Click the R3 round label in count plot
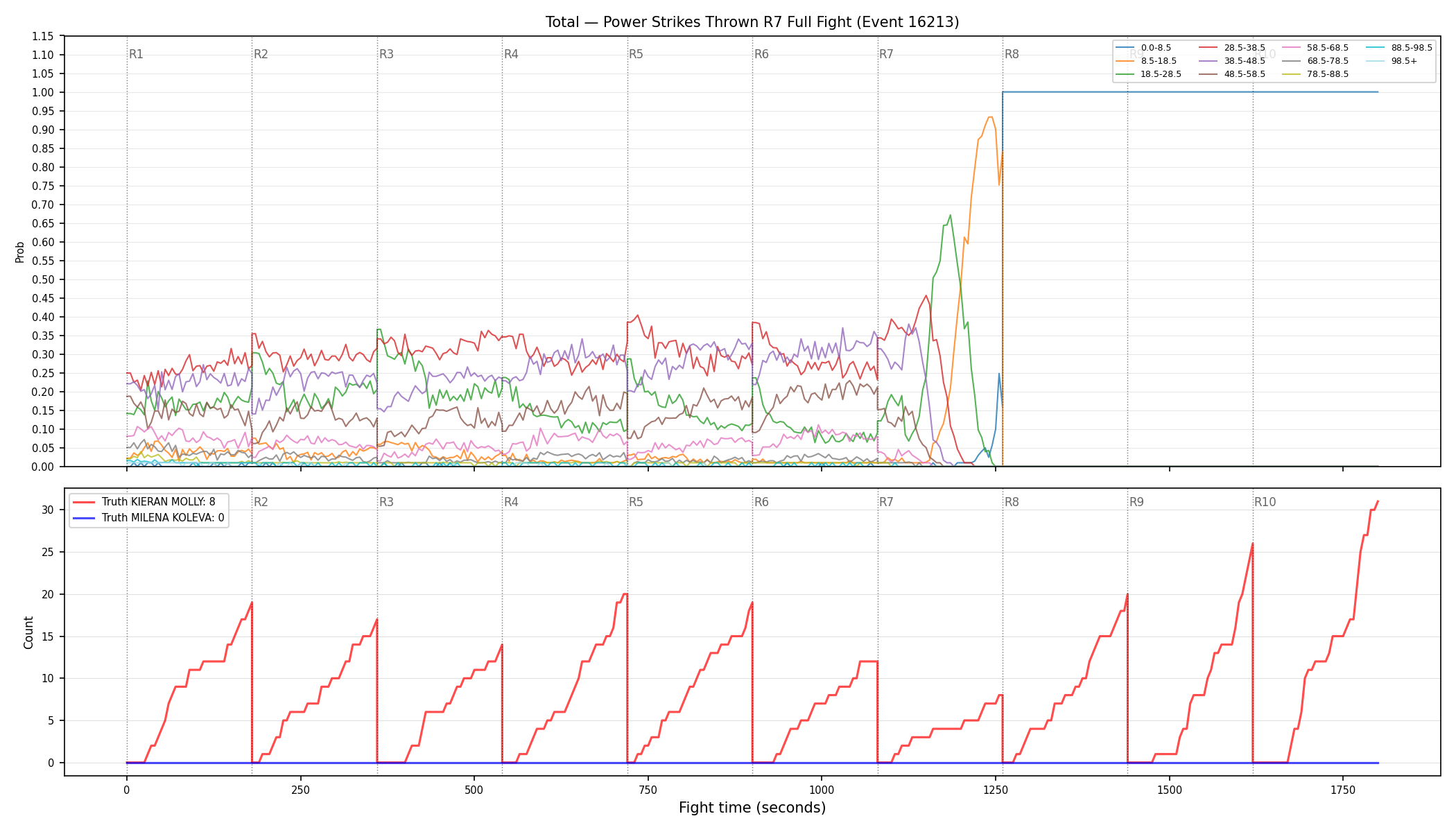The width and height of the screenshot is (1456, 832). tap(386, 502)
